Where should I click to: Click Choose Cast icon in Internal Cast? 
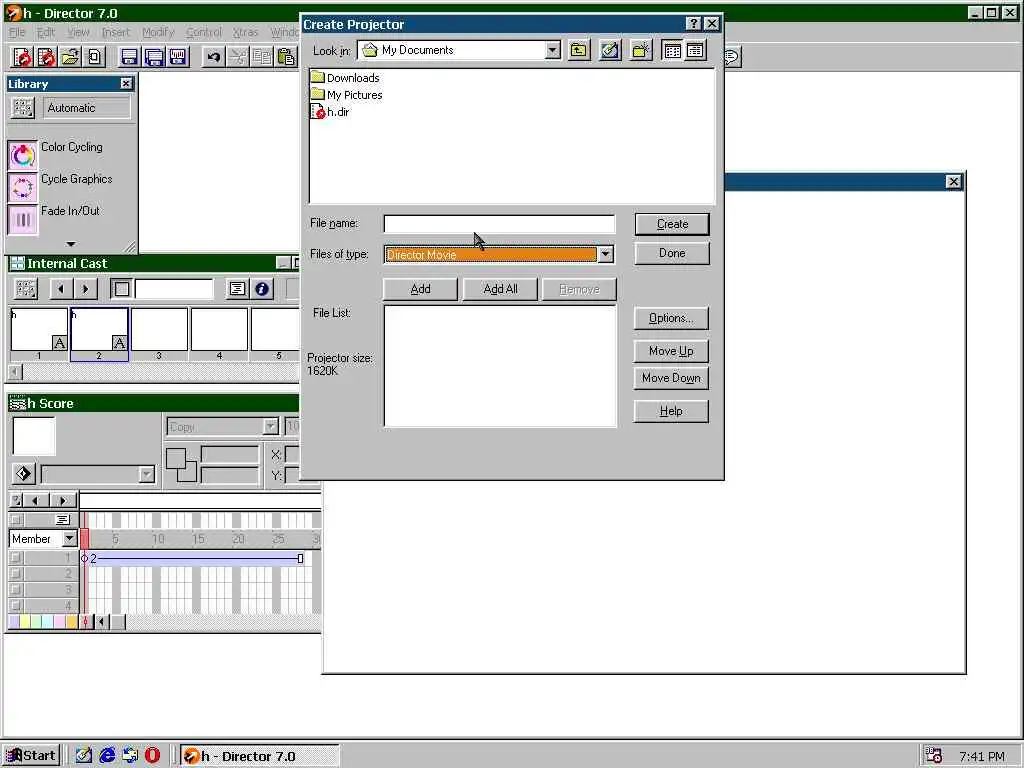25,289
